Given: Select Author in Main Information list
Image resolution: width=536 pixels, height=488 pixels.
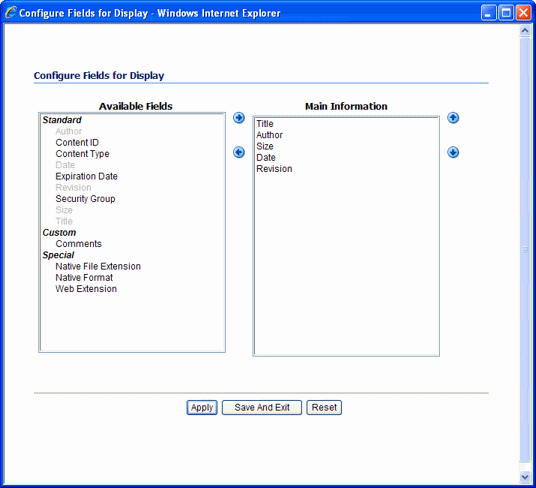Looking at the screenshot, I should pos(269,135).
